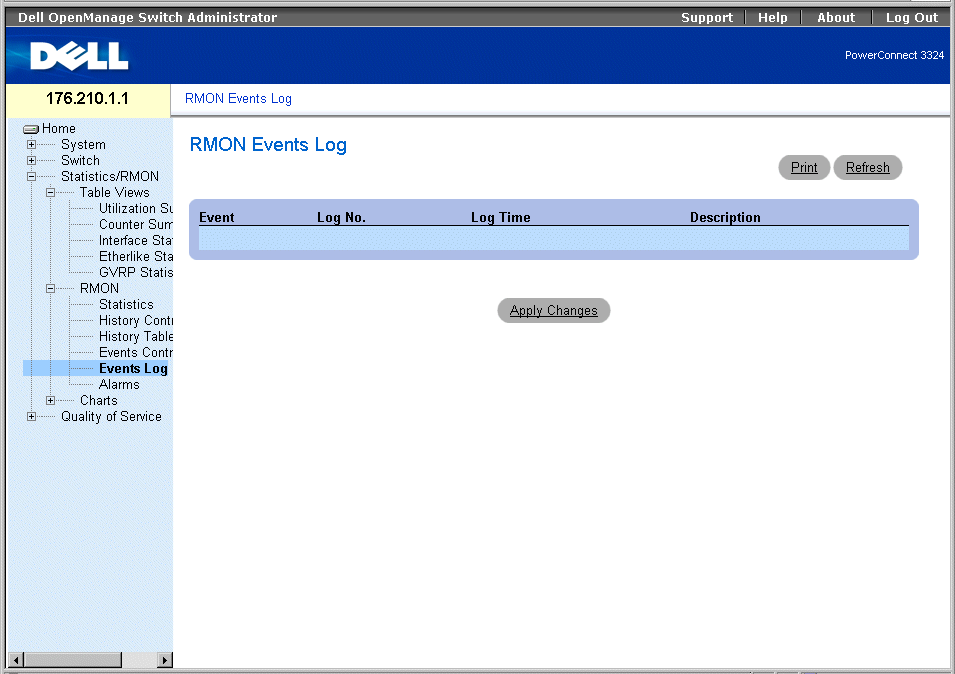Click the navigation horizontal scrollbar thumb
Viewport: 955px width, 674px height.
[73, 660]
